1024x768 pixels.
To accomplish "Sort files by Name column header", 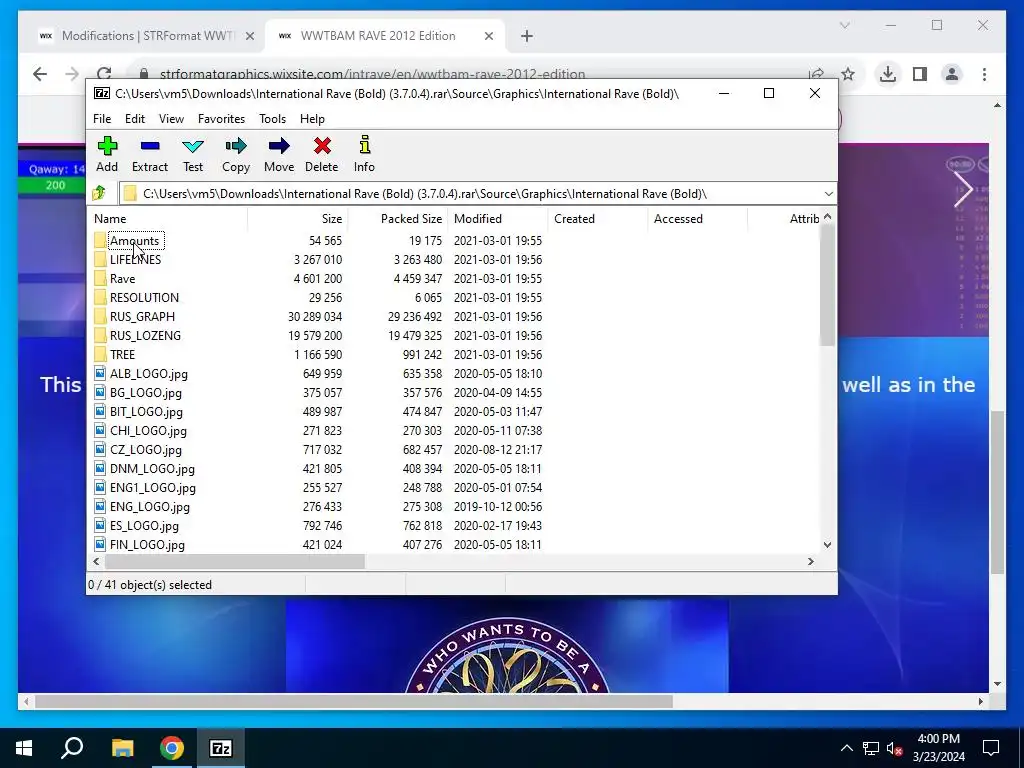I will coord(168,219).
